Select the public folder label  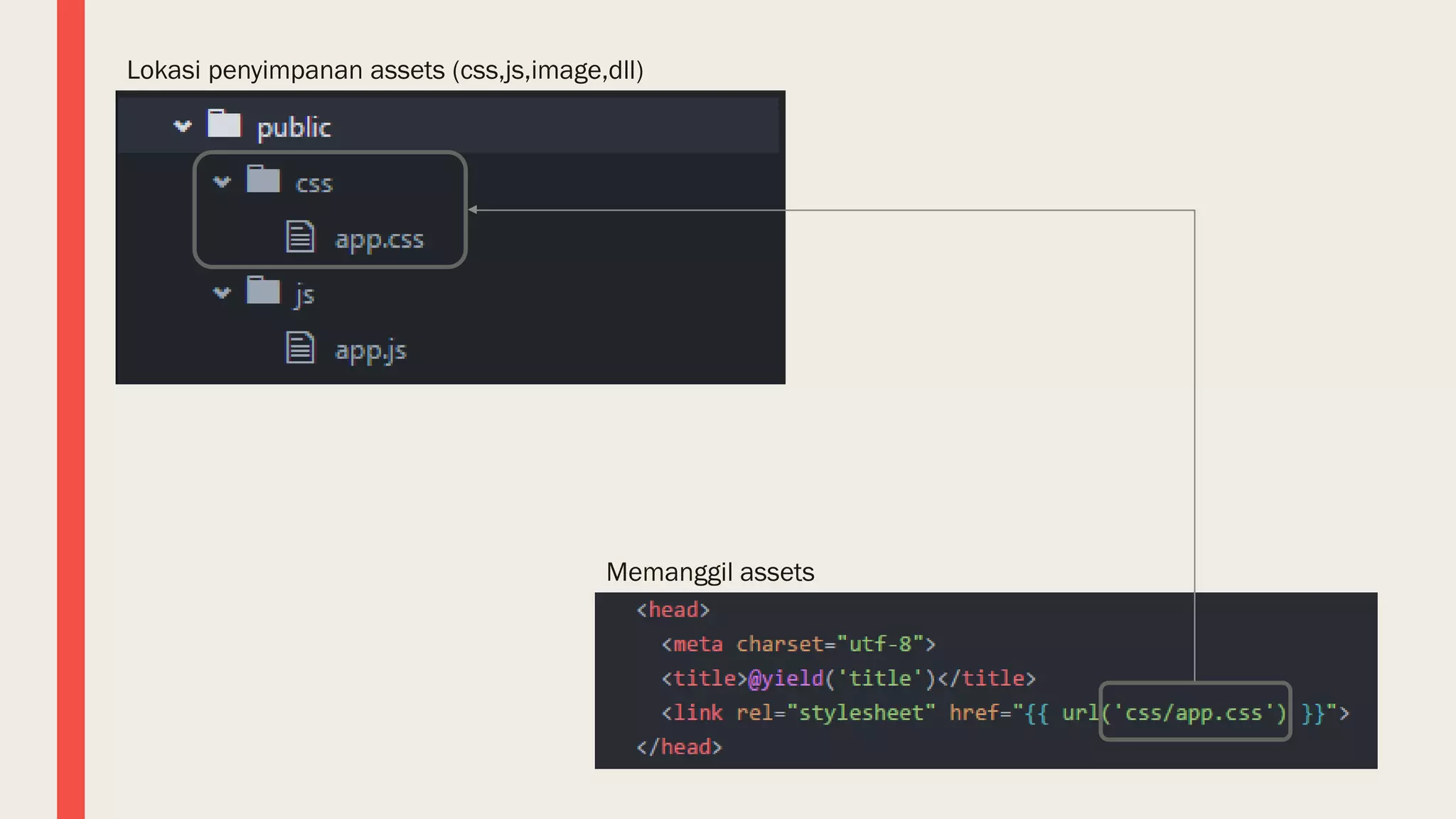click(294, 128)
